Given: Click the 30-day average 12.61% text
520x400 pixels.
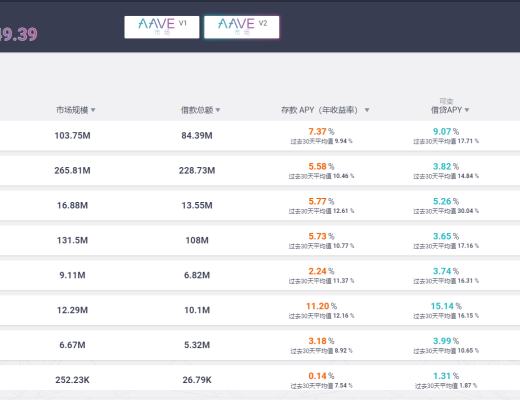Looking at the screenshot, I should coord(321,211).
